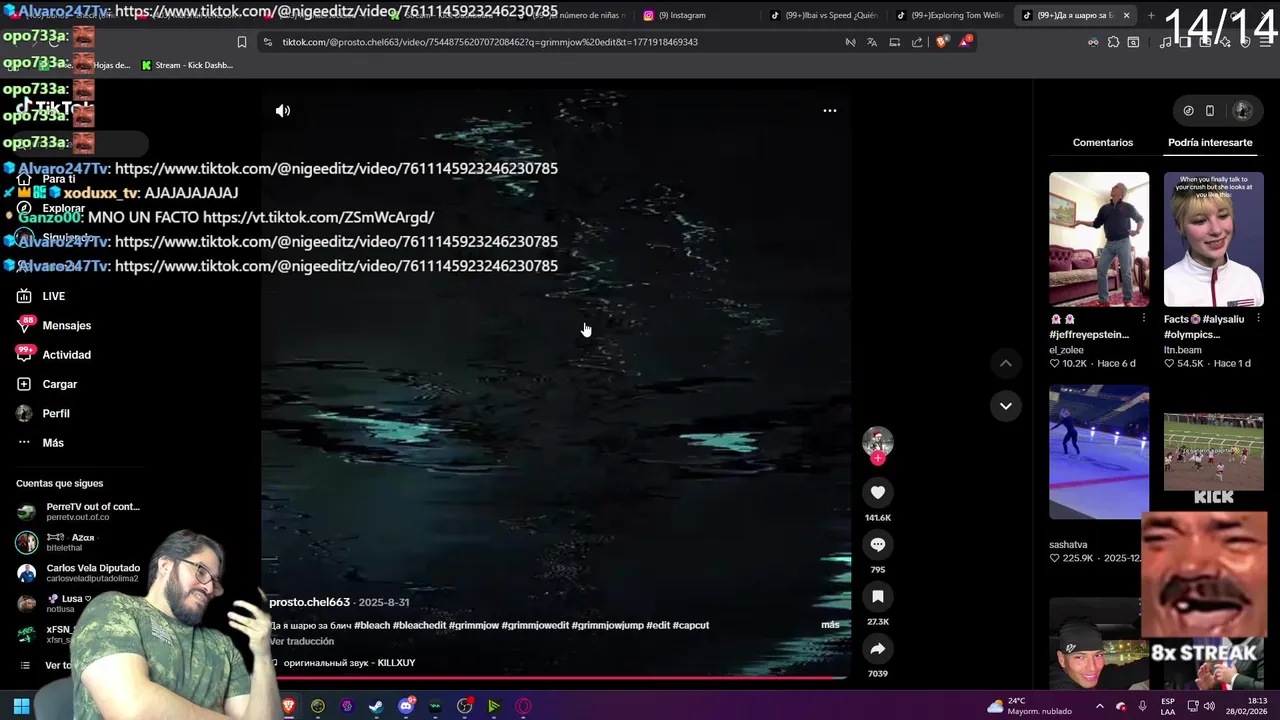Screen dimensions: 1280x720
Task: Open Perfil in the sidebar
Action: (43, 413)
